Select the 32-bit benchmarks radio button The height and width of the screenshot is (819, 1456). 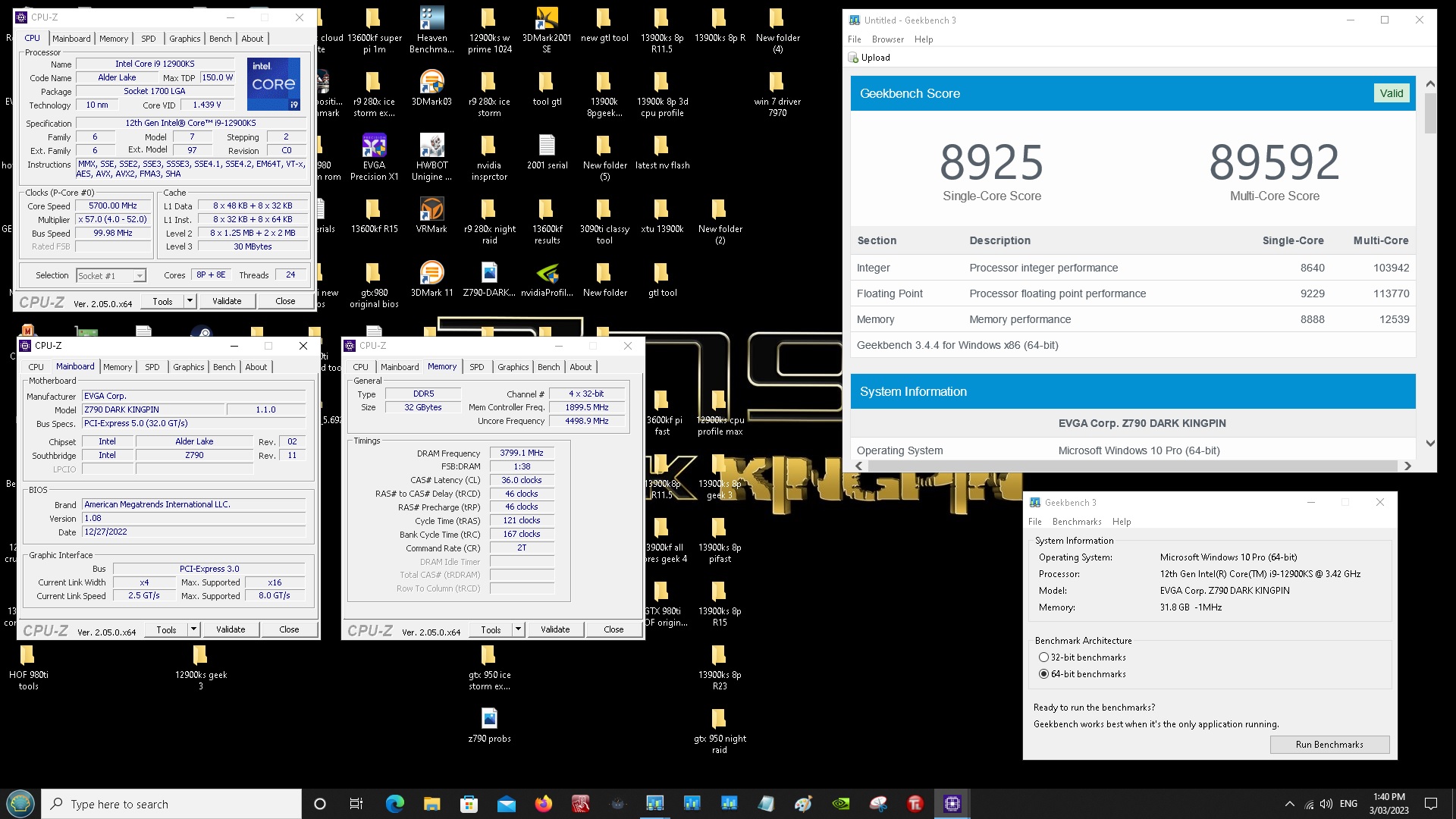coord(1043,657)
